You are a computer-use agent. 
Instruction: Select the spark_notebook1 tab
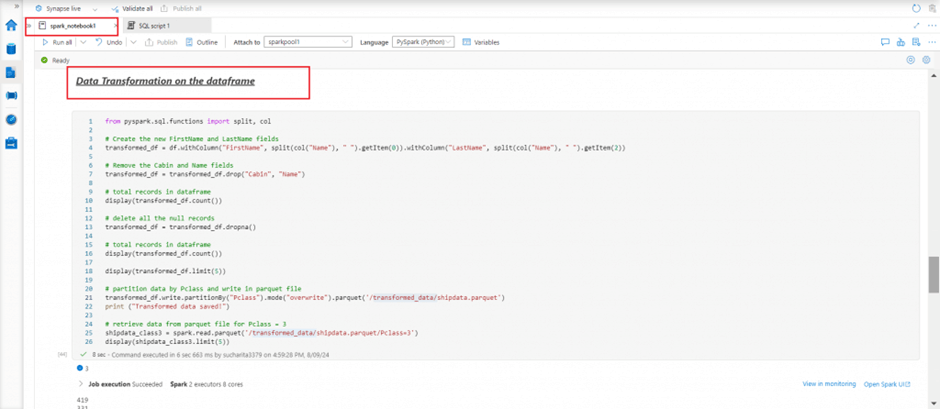[72, 25]
